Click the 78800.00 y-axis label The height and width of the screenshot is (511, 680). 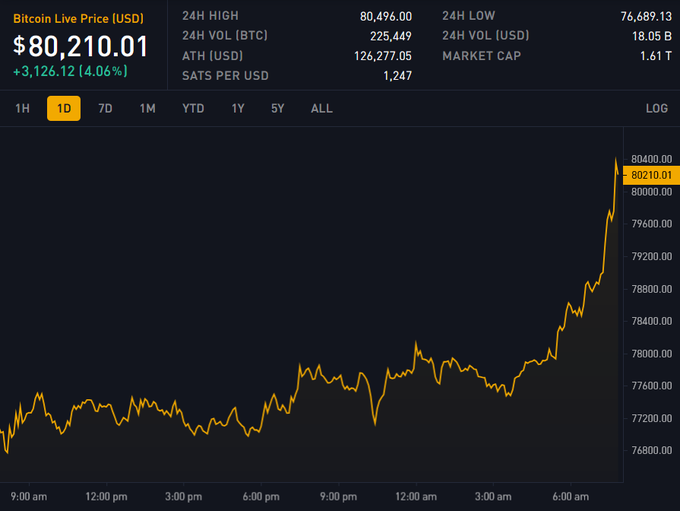[x=651, y=289]
